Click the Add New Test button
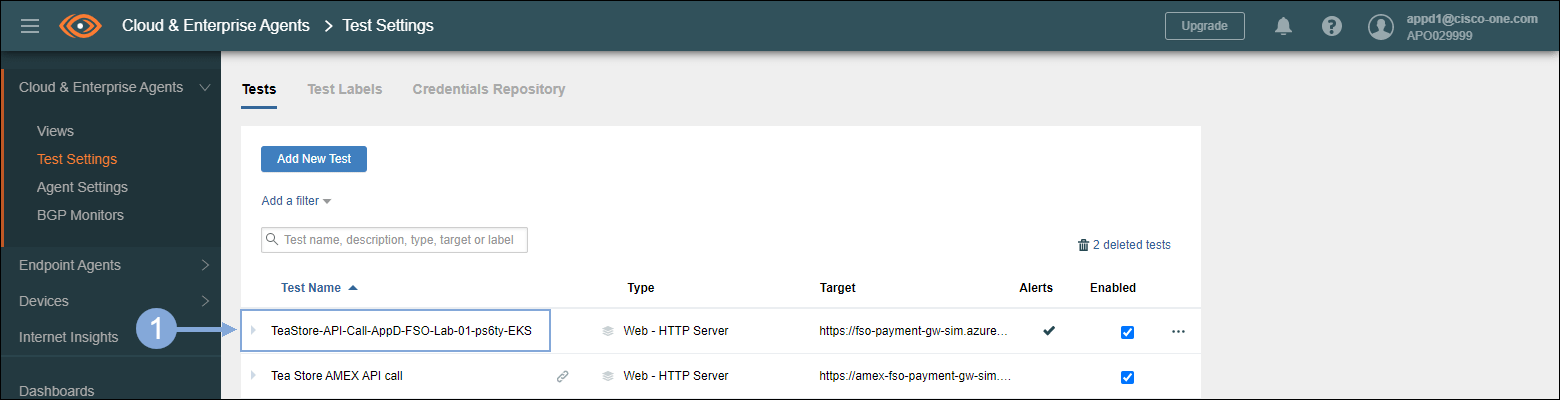The image size is (1560, 400). [314, 159]
